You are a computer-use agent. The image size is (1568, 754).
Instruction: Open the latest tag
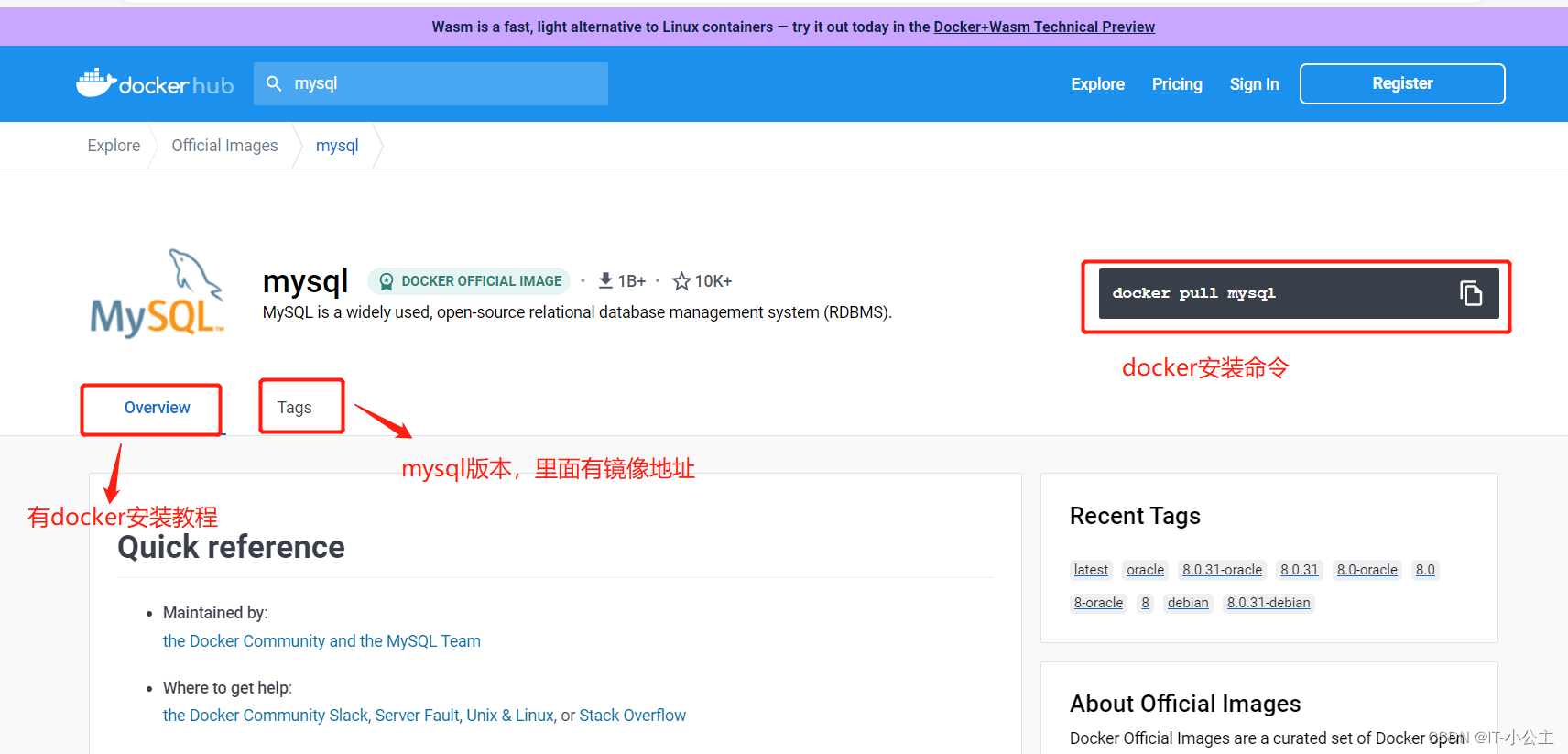point(1091,570)
